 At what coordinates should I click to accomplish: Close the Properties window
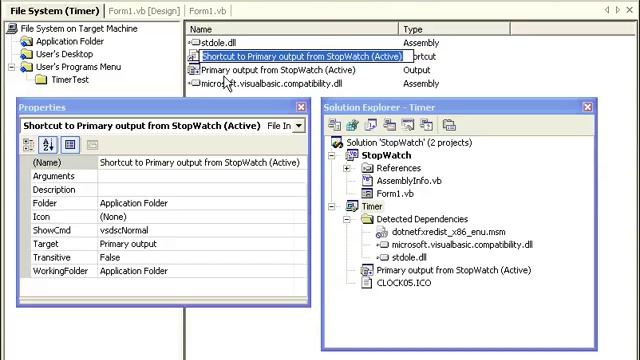301,107
